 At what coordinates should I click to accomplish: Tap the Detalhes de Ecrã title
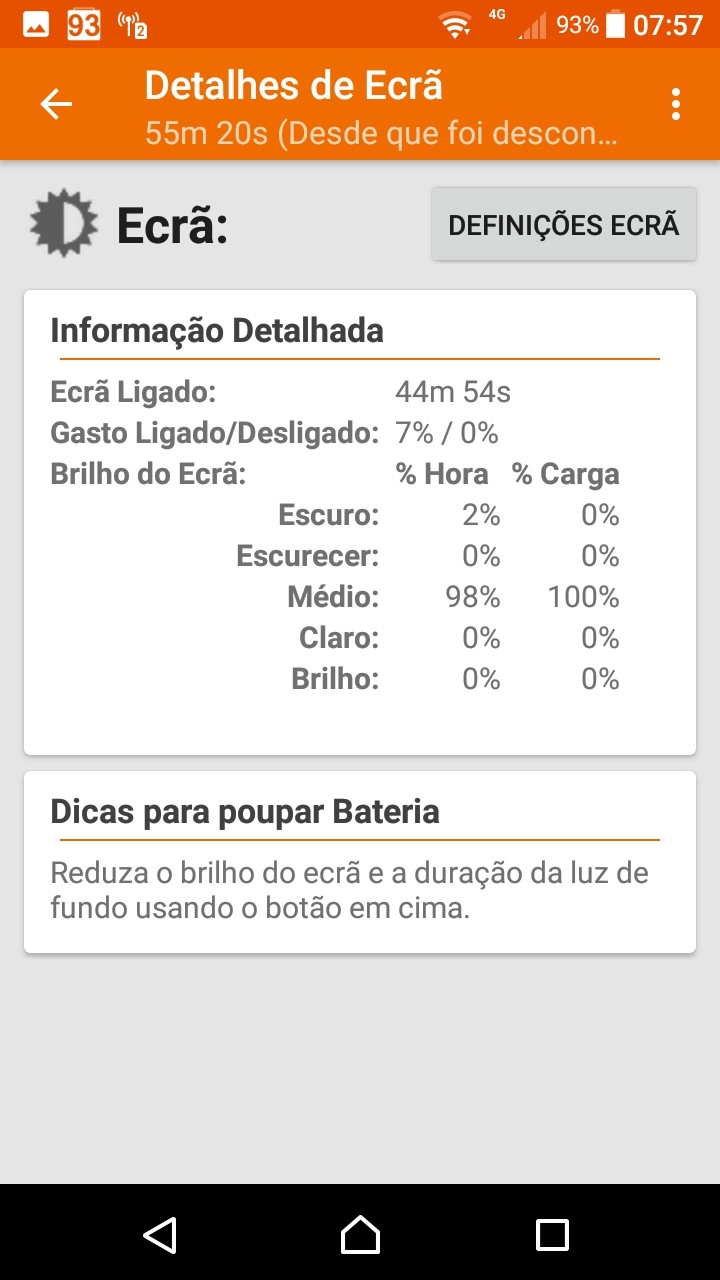(x=294, y=86)
